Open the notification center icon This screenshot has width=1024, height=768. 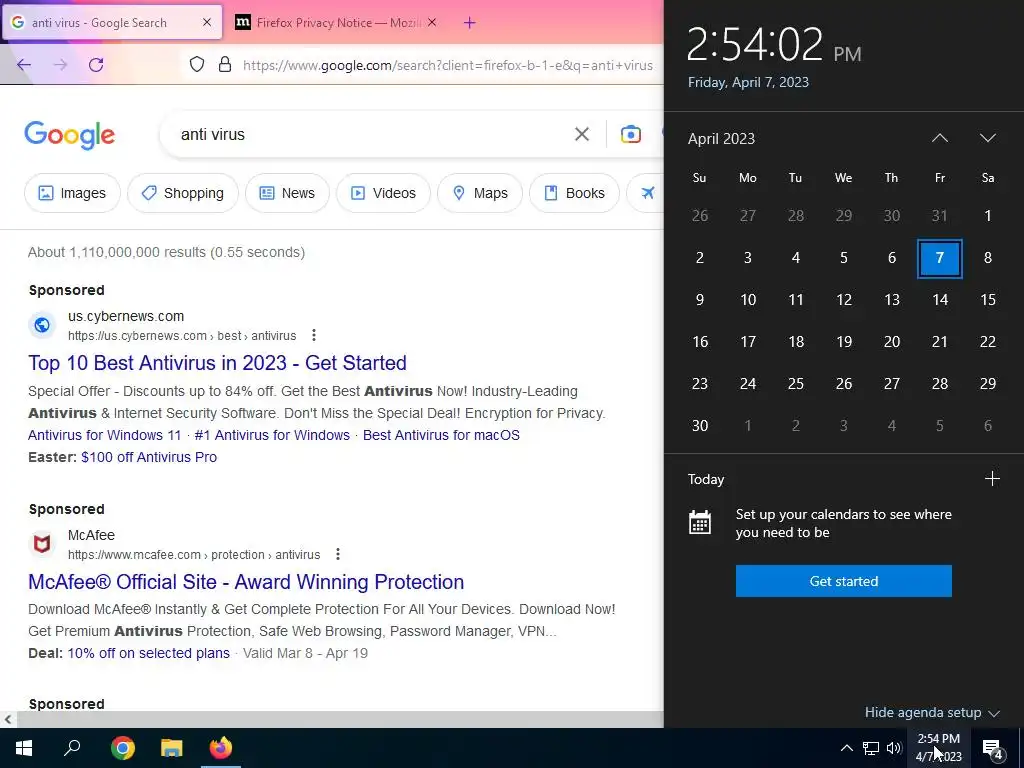point(993,749)
